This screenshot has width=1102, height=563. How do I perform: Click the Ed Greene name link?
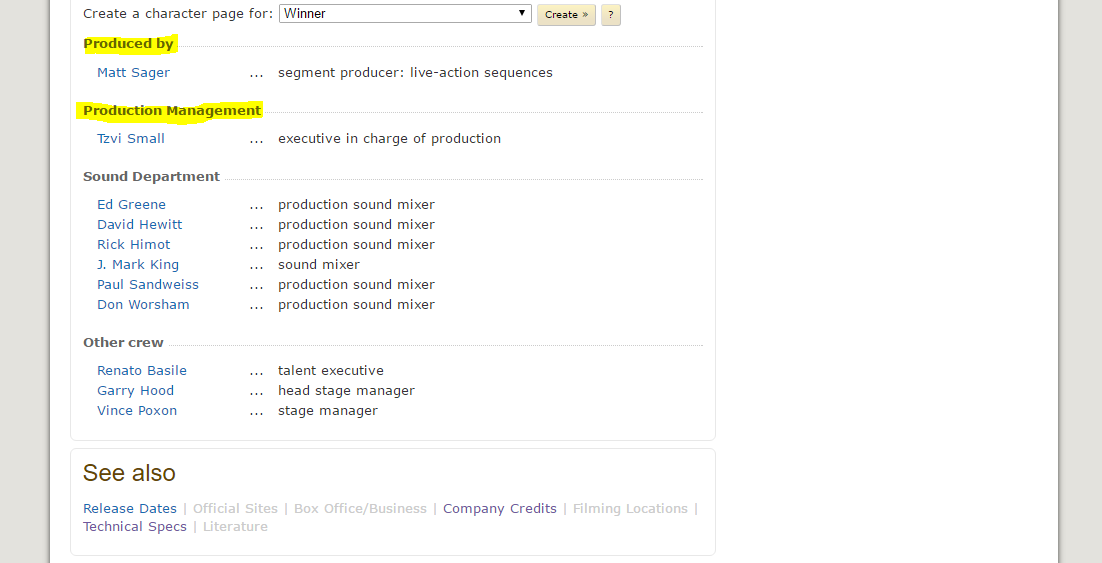tap(131, 205)
